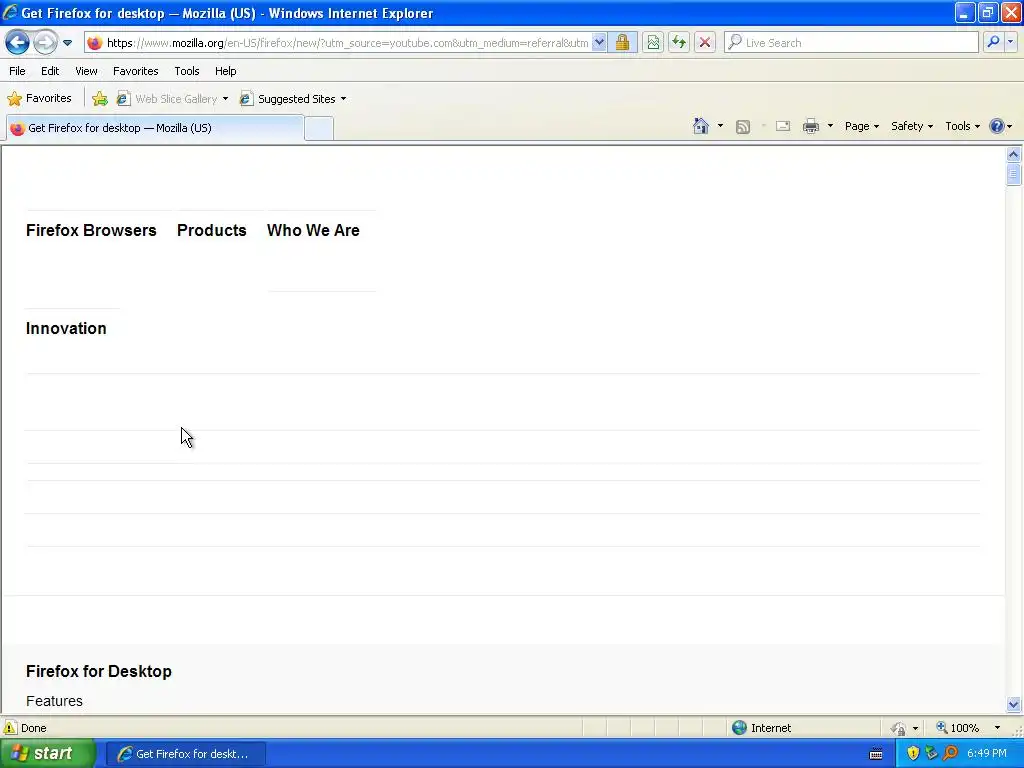The height and width of the screenshot is (768, 1024).
Task: Click the orange magnifier tray icon
Action: [x=950, y=754]
